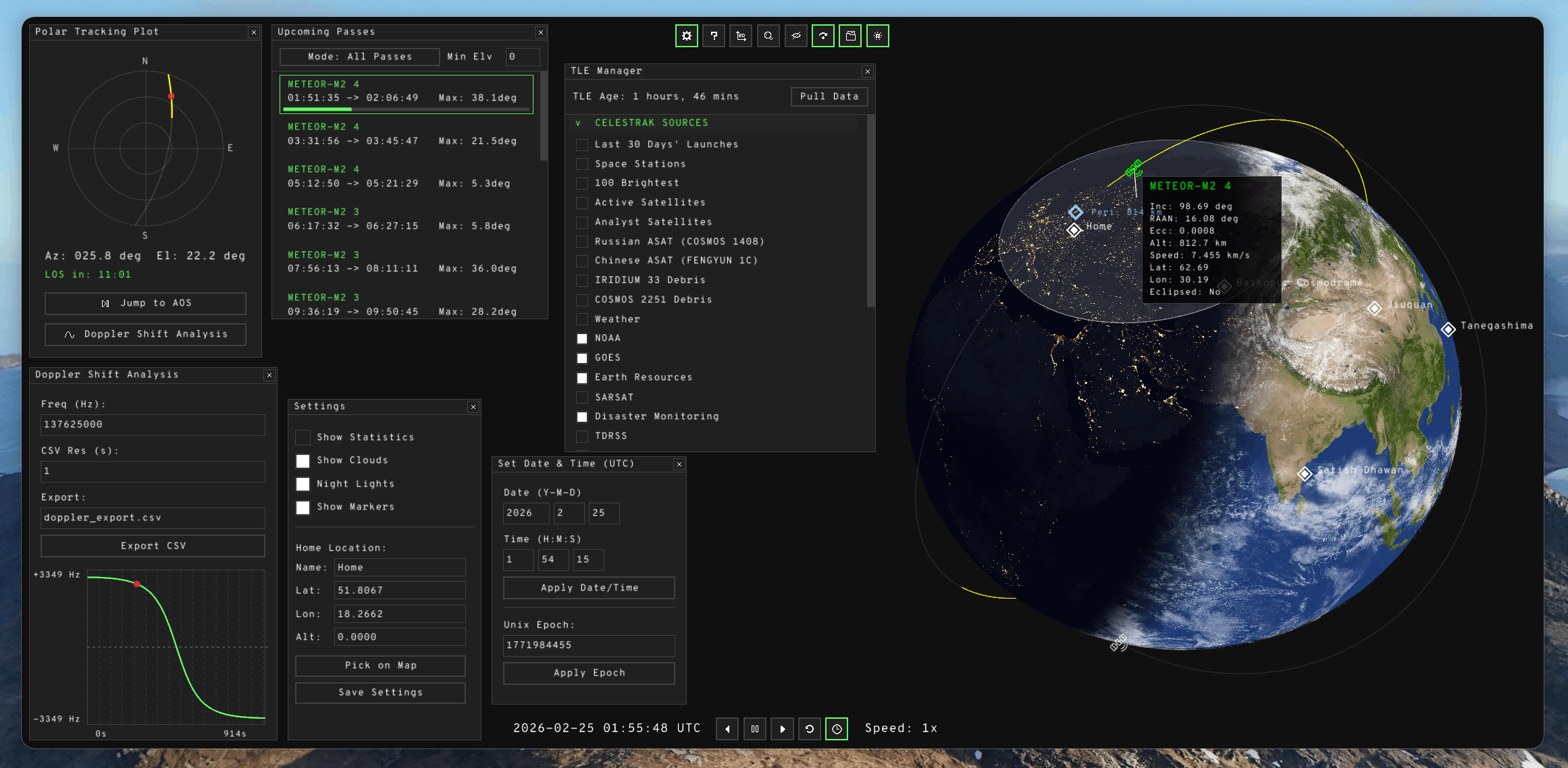
Task: Open the Mode: All Passes selector
Action: coord(360,57)
